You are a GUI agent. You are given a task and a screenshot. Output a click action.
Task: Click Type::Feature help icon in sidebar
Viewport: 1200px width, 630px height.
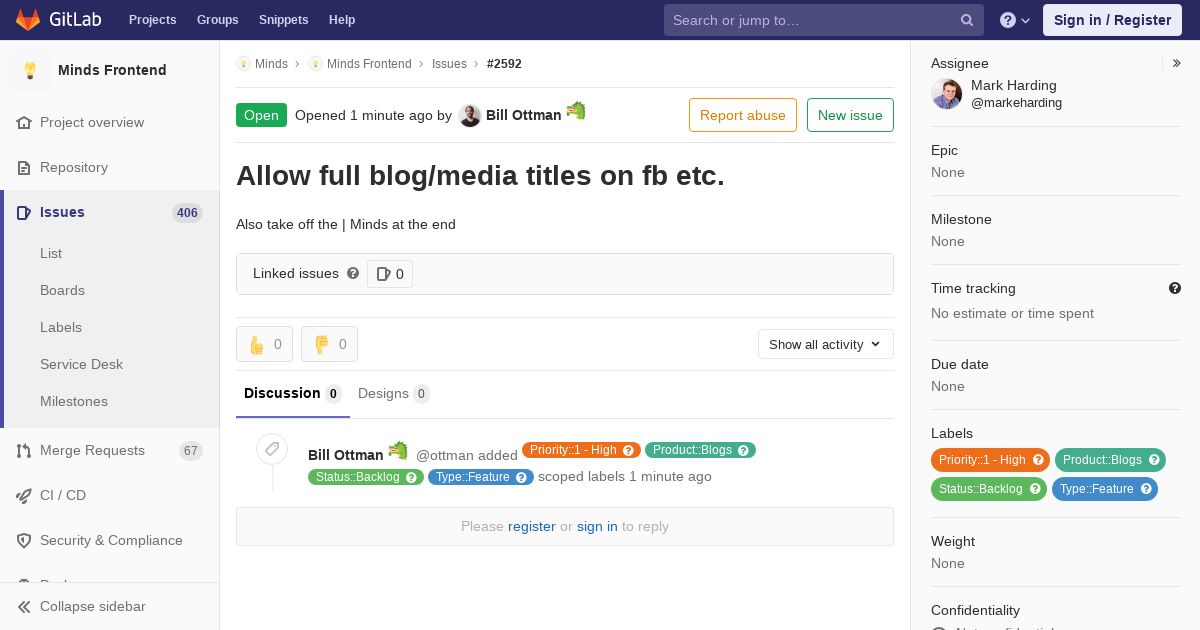pos(1146,489)
